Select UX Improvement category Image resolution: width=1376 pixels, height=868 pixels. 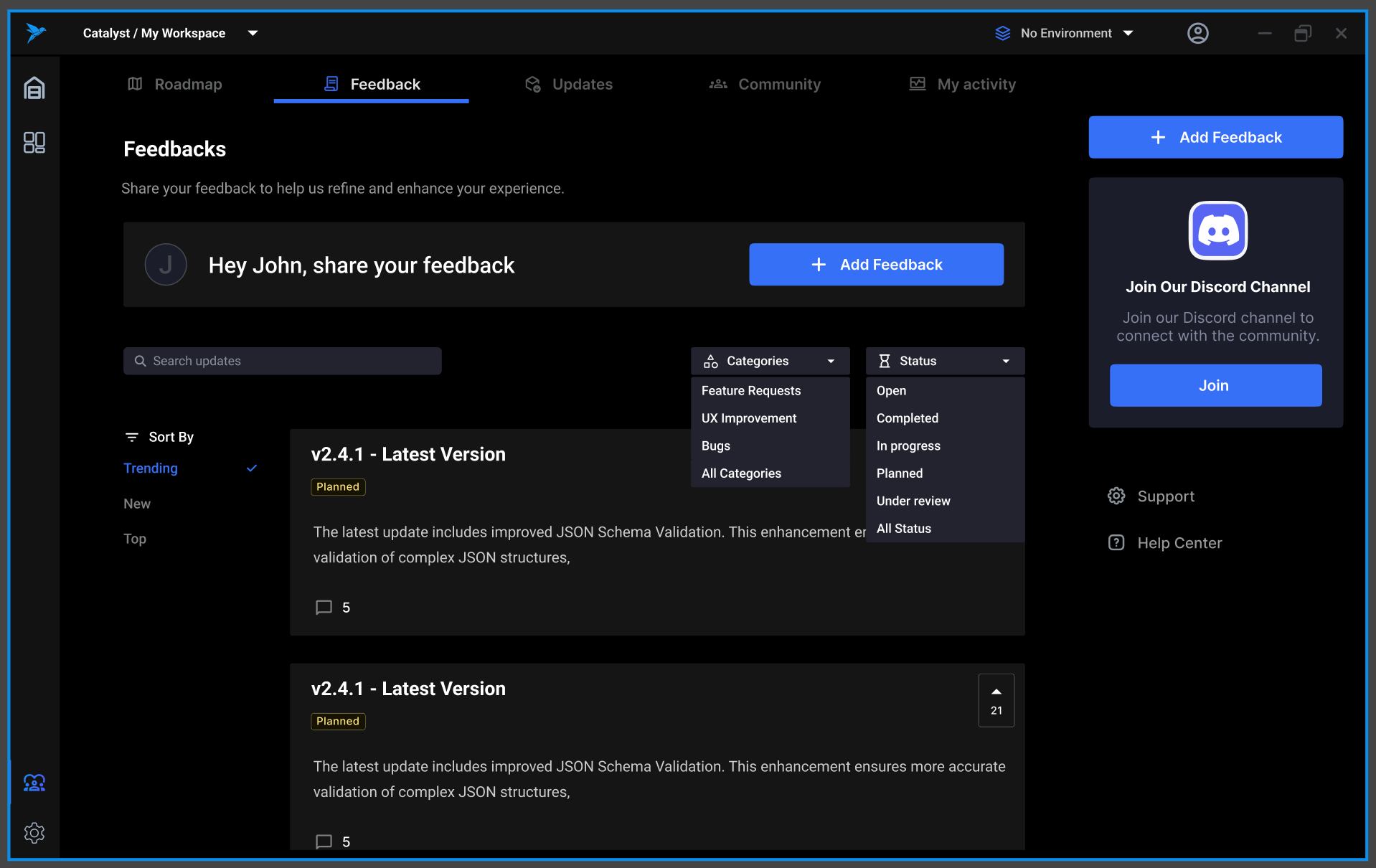(770, 418)
